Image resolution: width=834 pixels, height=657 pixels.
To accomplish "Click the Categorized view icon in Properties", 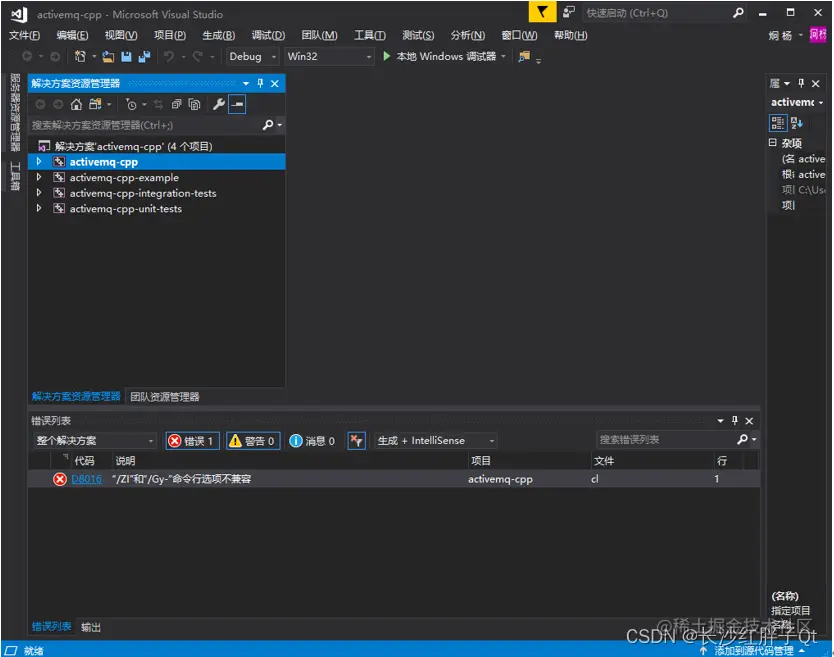I will pos(778,123).
